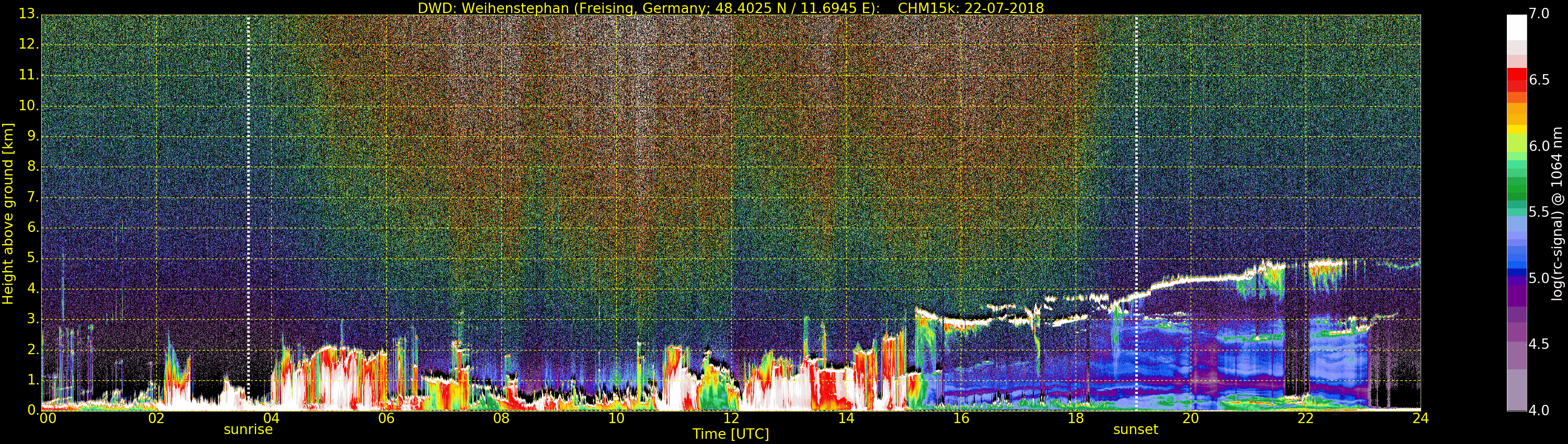The width and height of the screenshot is (1568, 444).
Task: Select the 'Height above ground [km]' axis label
Action: (8, 214)
